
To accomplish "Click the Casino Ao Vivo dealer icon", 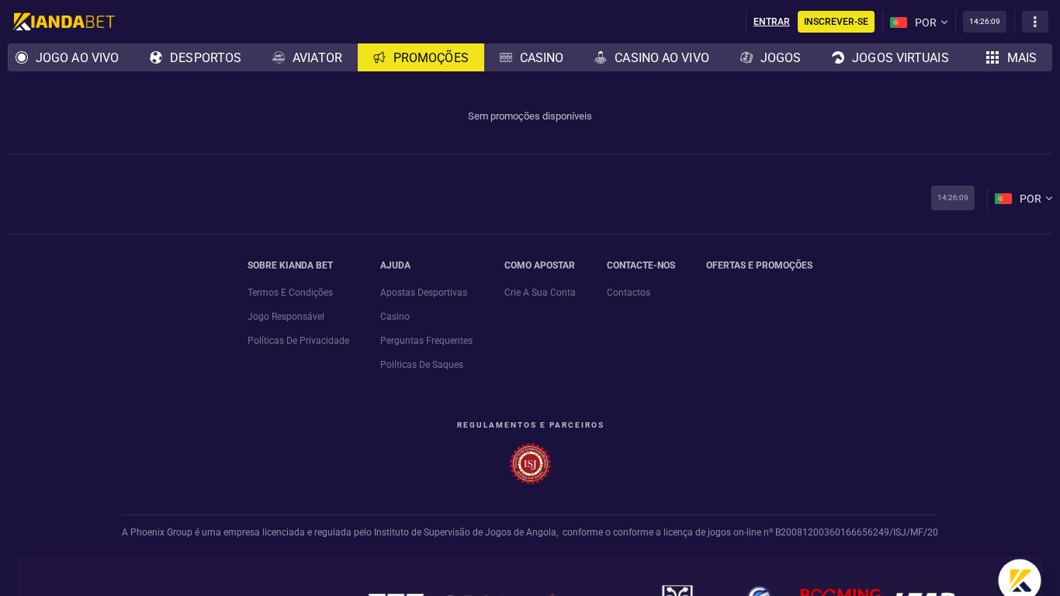I will [600, 57].
